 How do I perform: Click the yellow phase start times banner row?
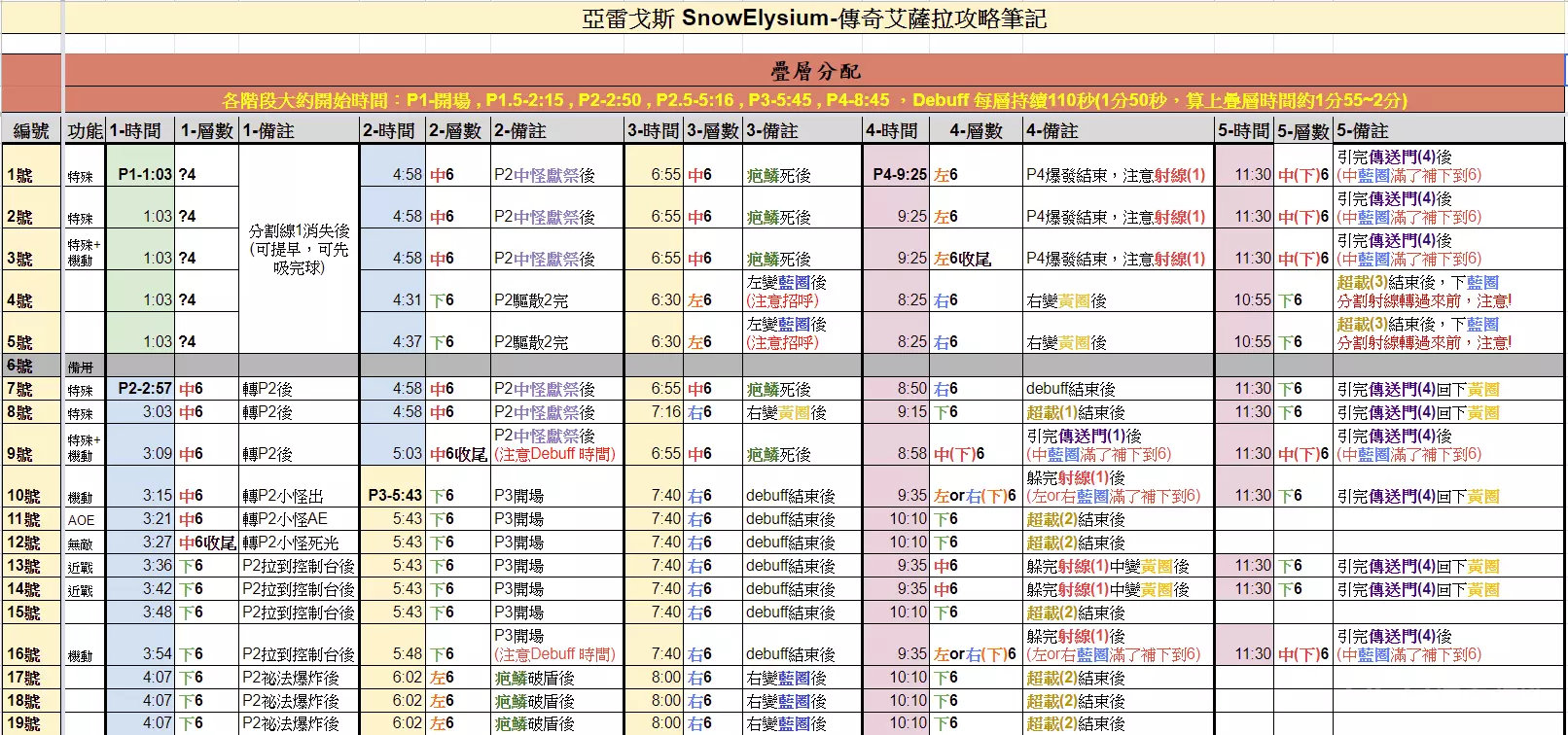pos(813,100)
